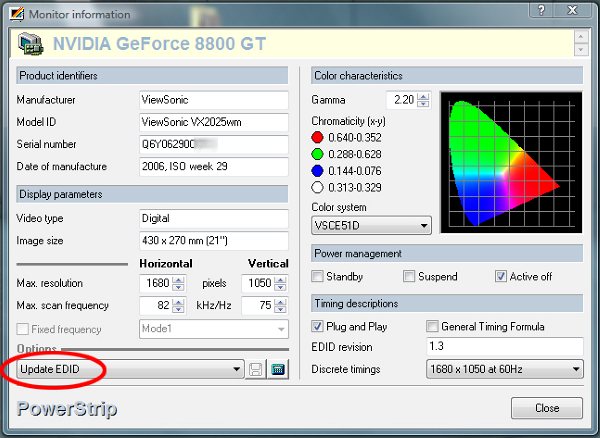
Task: Click the Model ID field
Action: (x=214, y=122)
